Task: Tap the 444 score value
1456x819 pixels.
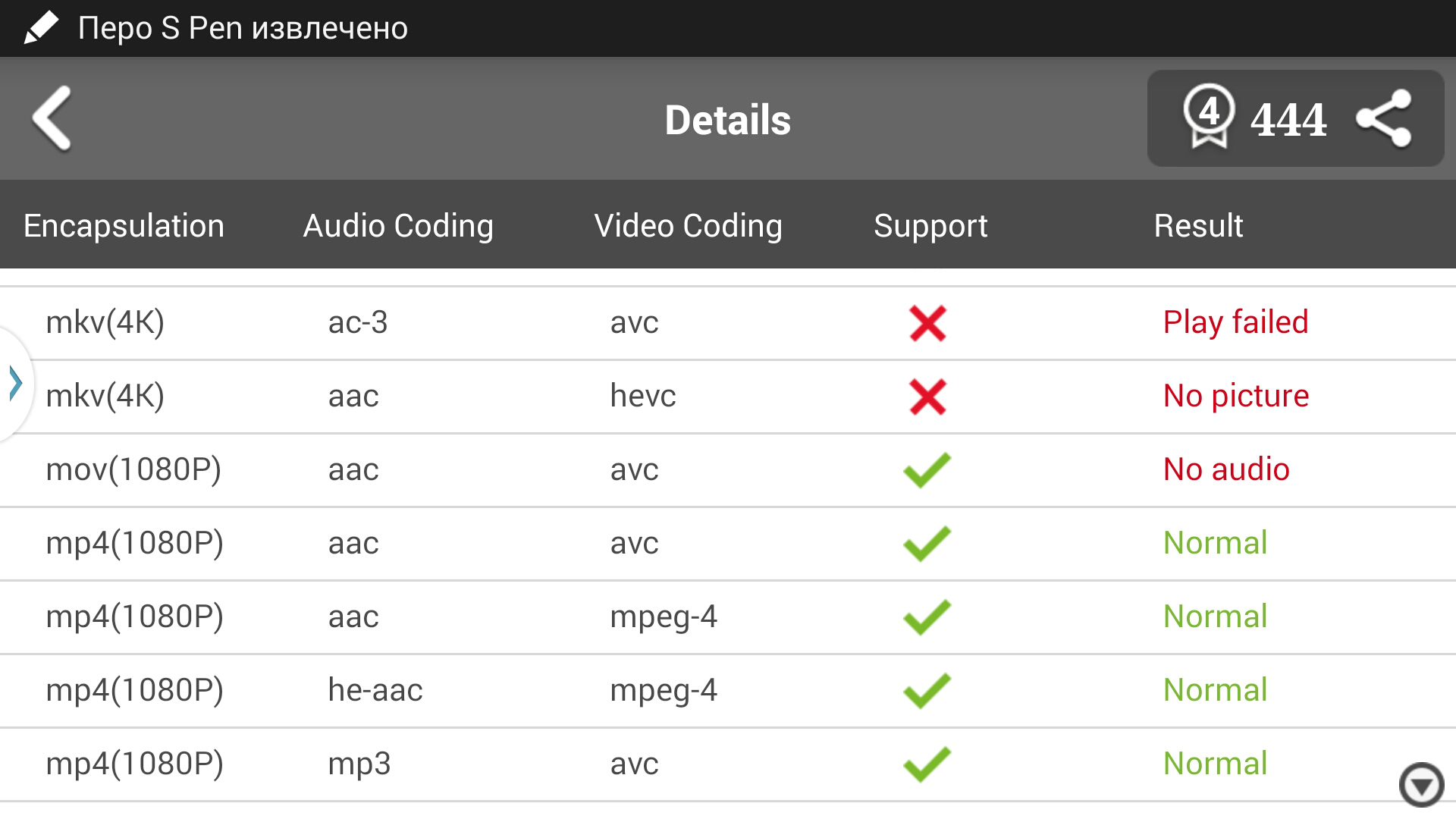Action: (1288, 120)
